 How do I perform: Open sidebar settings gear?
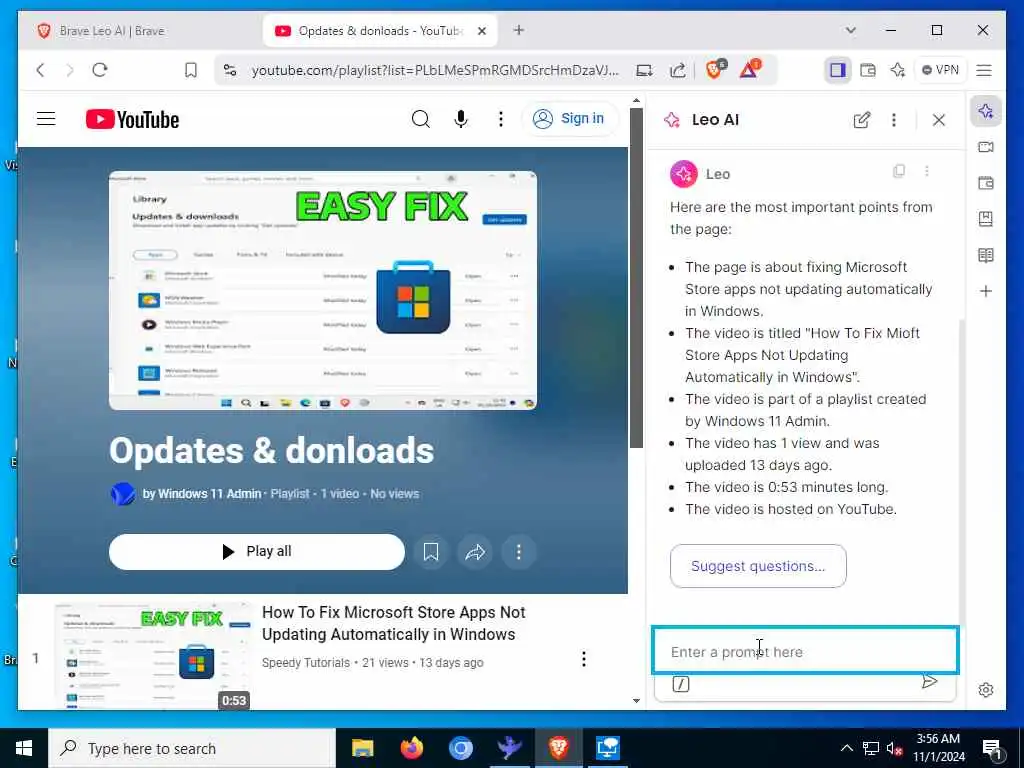[986, 690]
